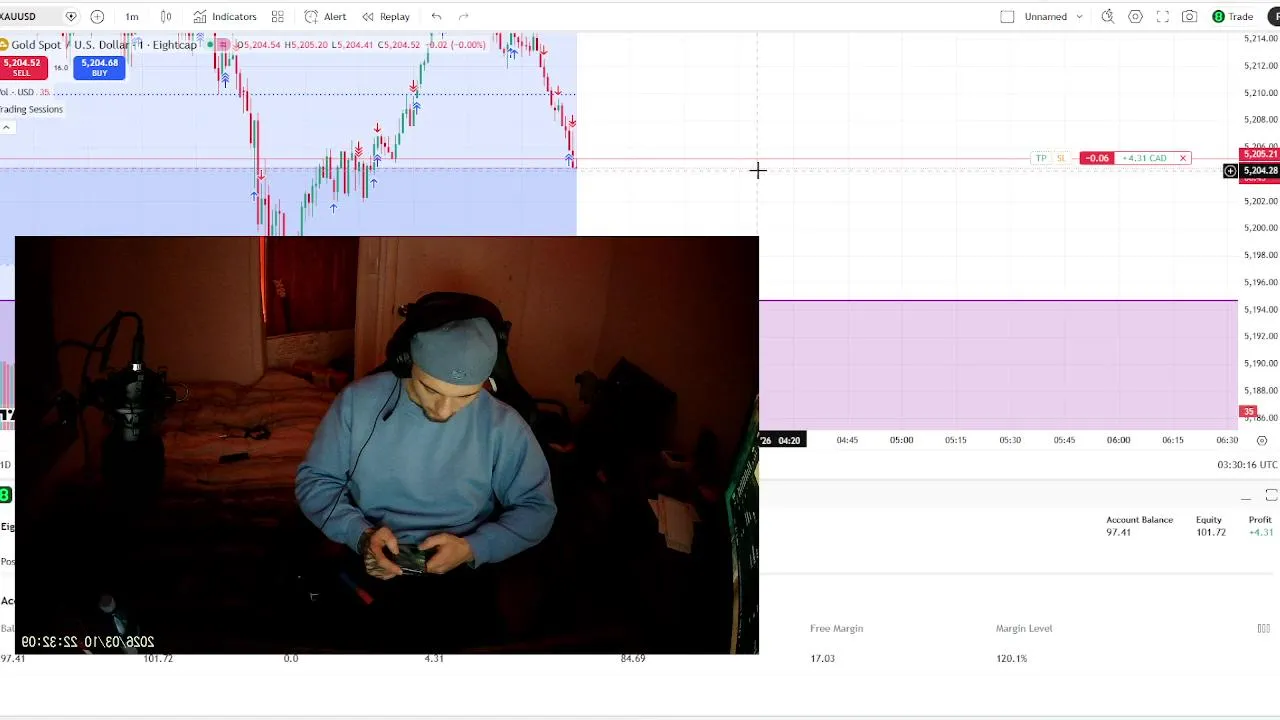
Task: Open the 1m timeframe selector
Action: click(132, 16)
